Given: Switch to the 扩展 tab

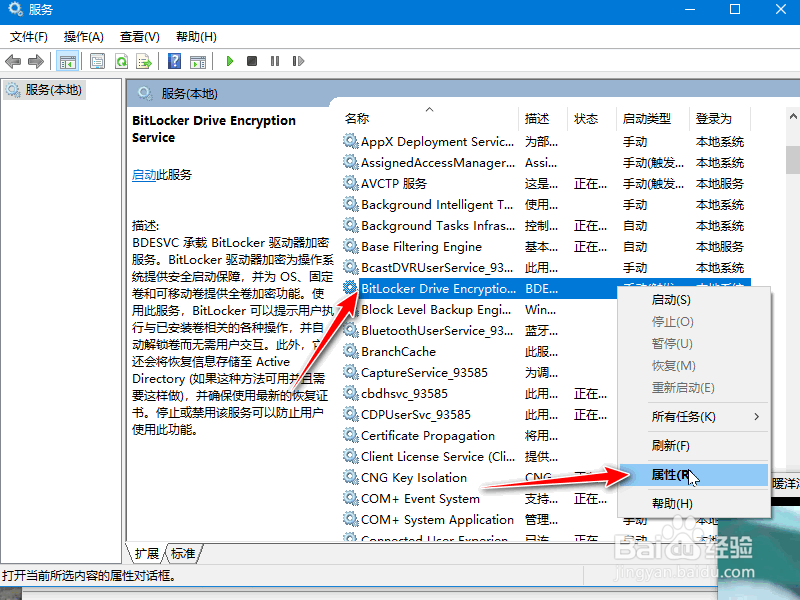Looking at the screenshot, I should pyautogui.click(x=147, y=554).
